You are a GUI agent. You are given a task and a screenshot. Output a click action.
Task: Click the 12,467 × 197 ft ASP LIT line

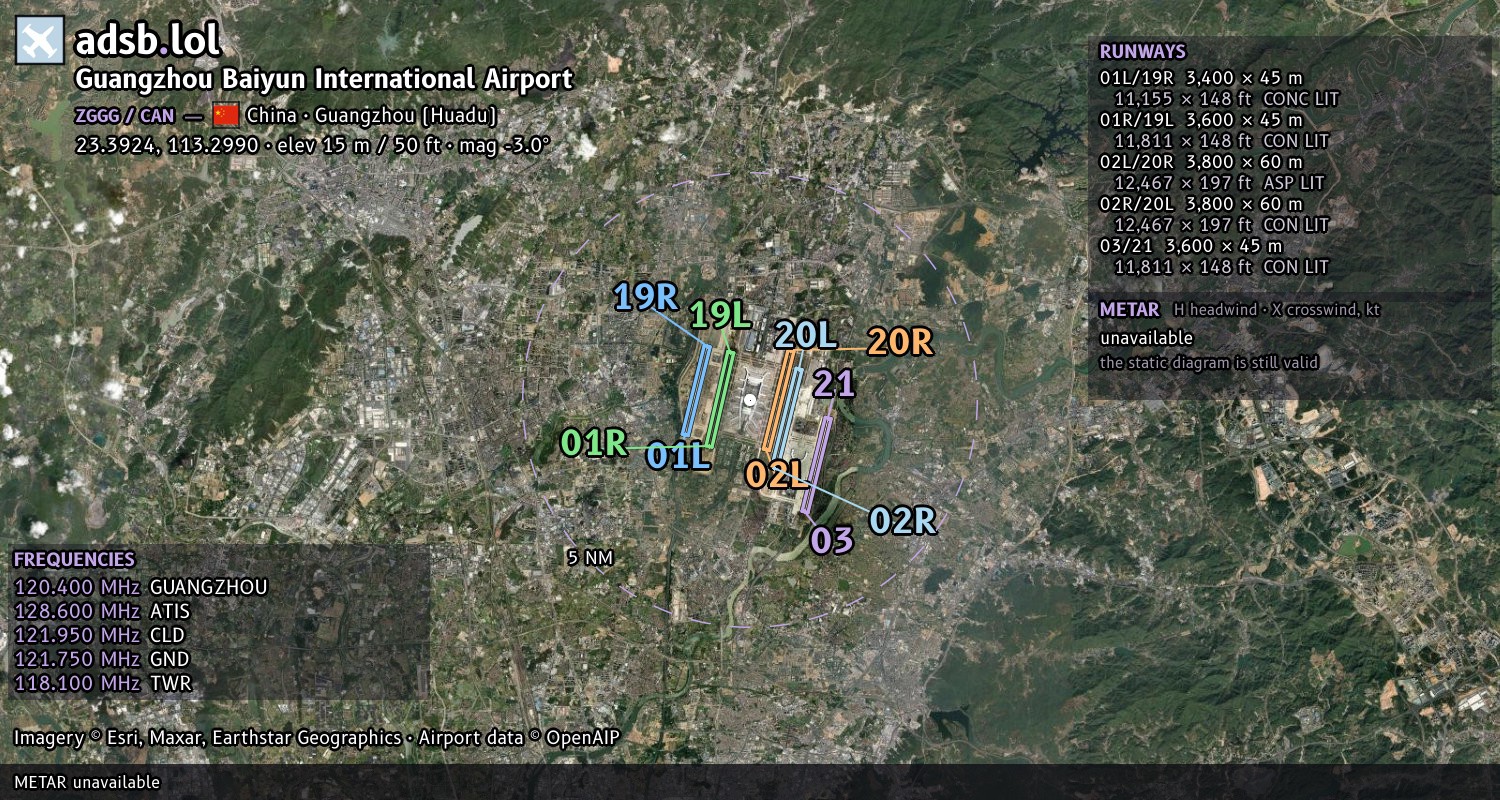(x=1219, y=183)
